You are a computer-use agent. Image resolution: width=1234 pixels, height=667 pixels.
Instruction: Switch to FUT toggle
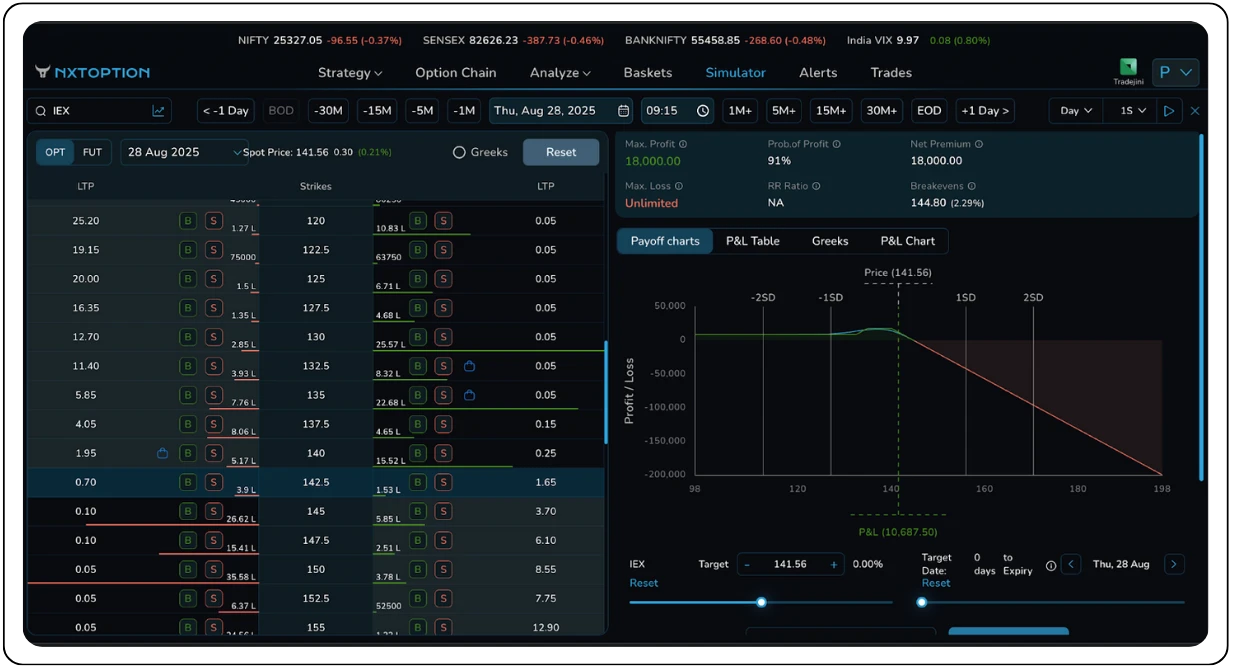(92, 152)
